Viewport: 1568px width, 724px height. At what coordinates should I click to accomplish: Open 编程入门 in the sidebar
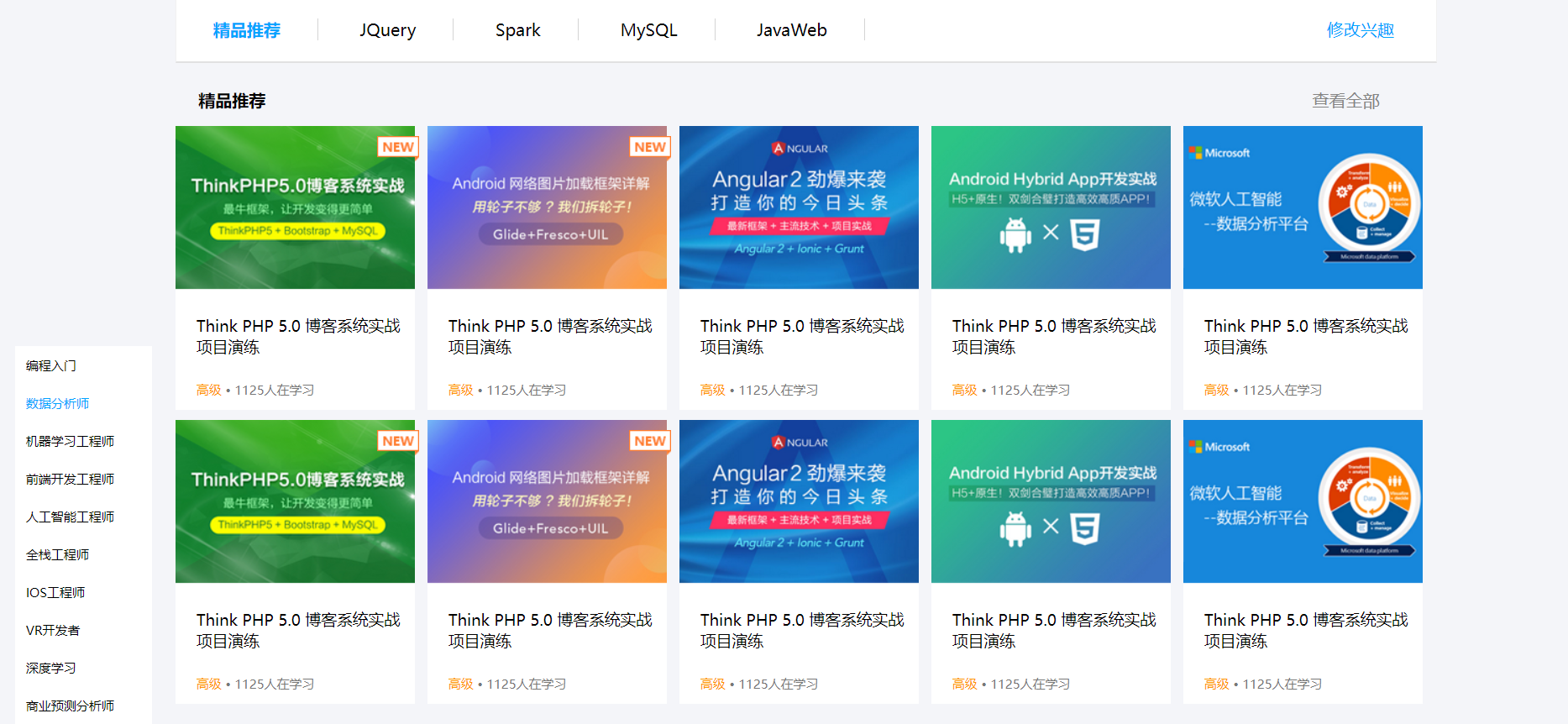pyautogui.click(x=51, y=365)
